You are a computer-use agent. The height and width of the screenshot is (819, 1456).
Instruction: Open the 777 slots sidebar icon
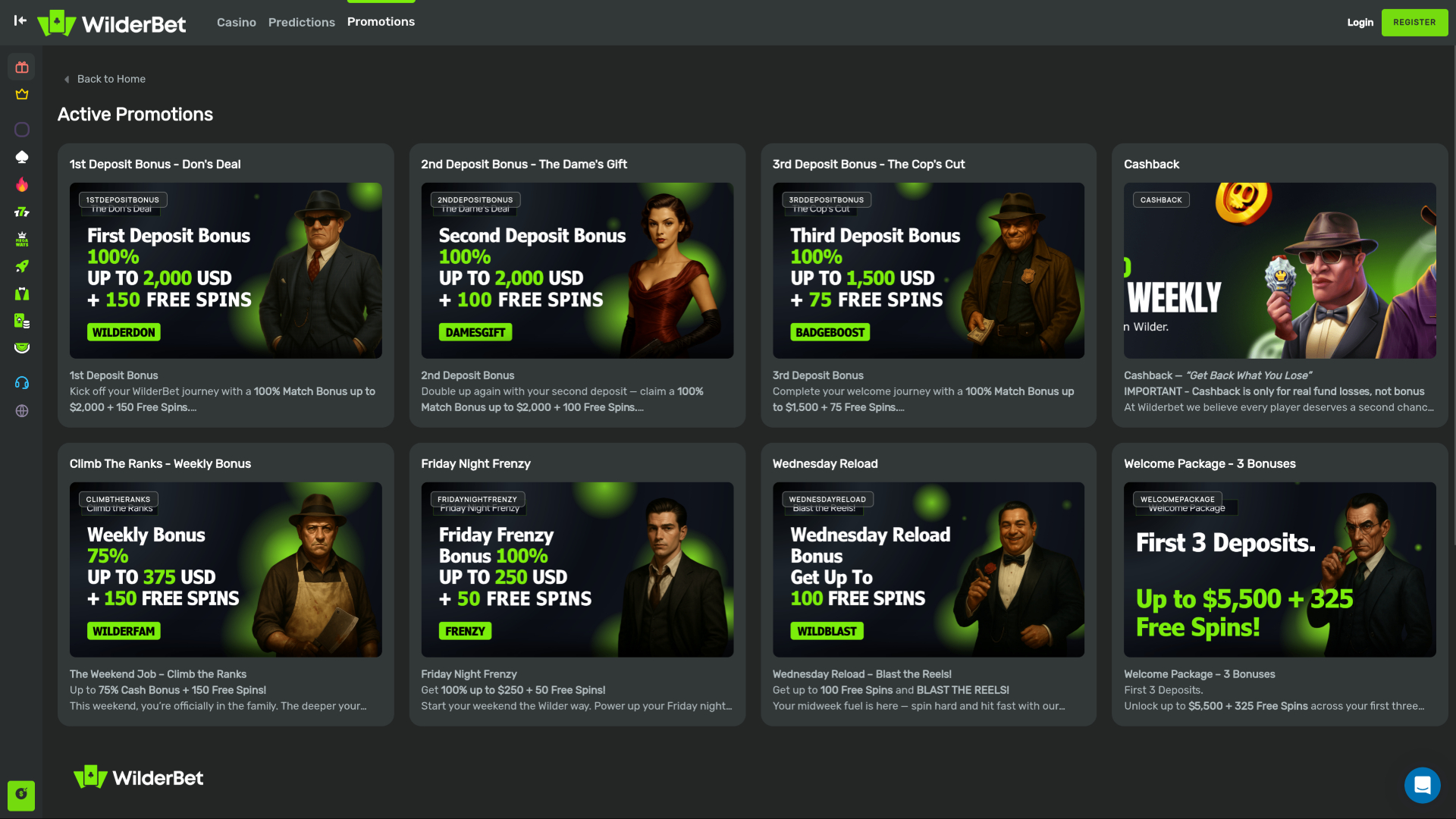[x=22, y=212]
